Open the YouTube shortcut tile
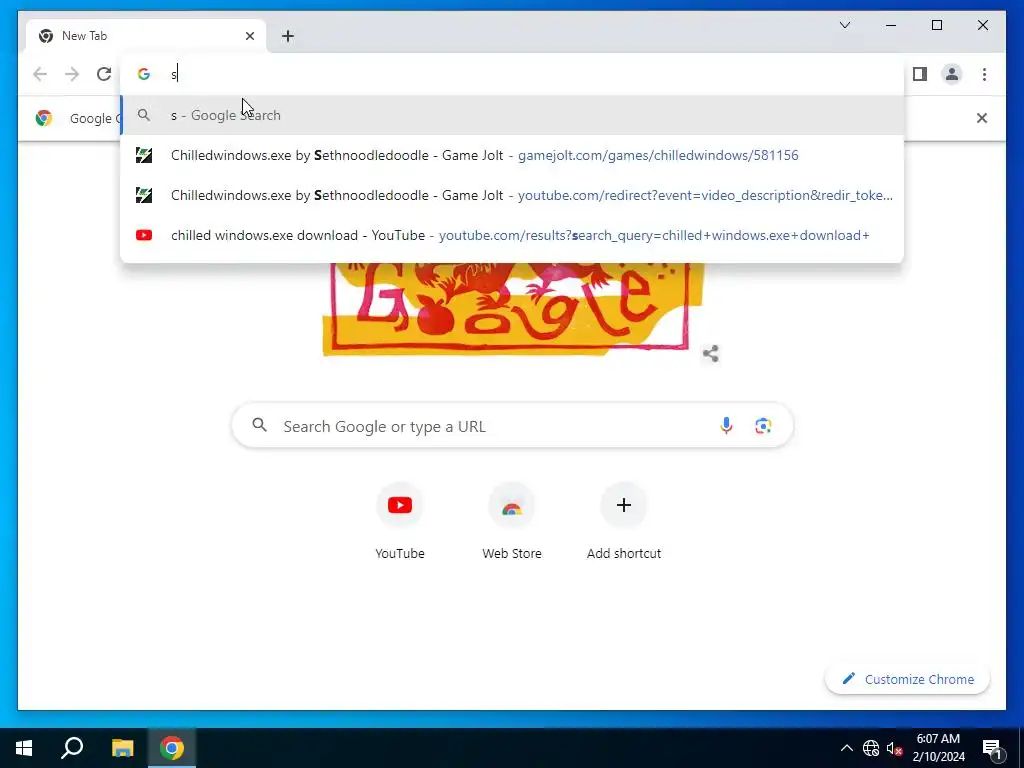 tap(400, 521)
